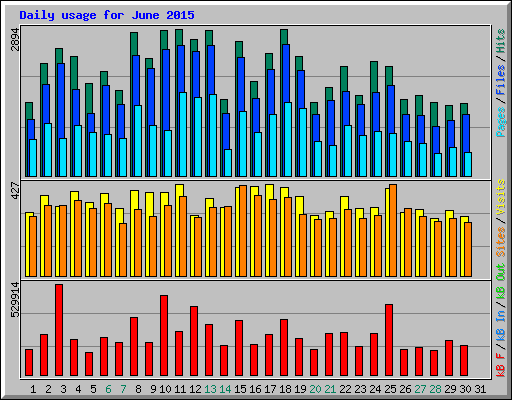Image resolution: width=512 pixels, height=400 pixels.
Task: Click day 18 on the x-axis
Action: point(285,389)
